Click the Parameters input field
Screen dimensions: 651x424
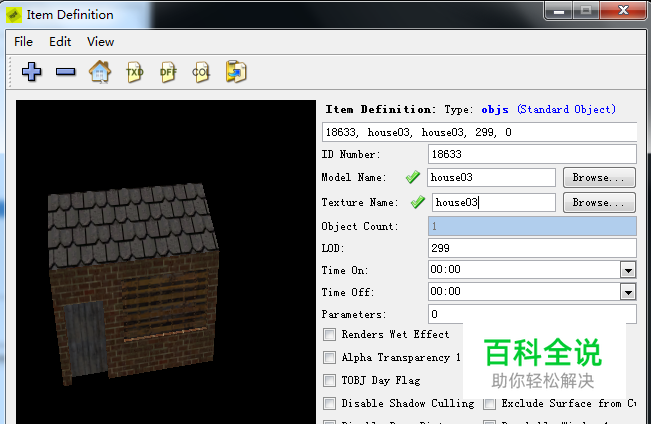(x=532, y=314)
